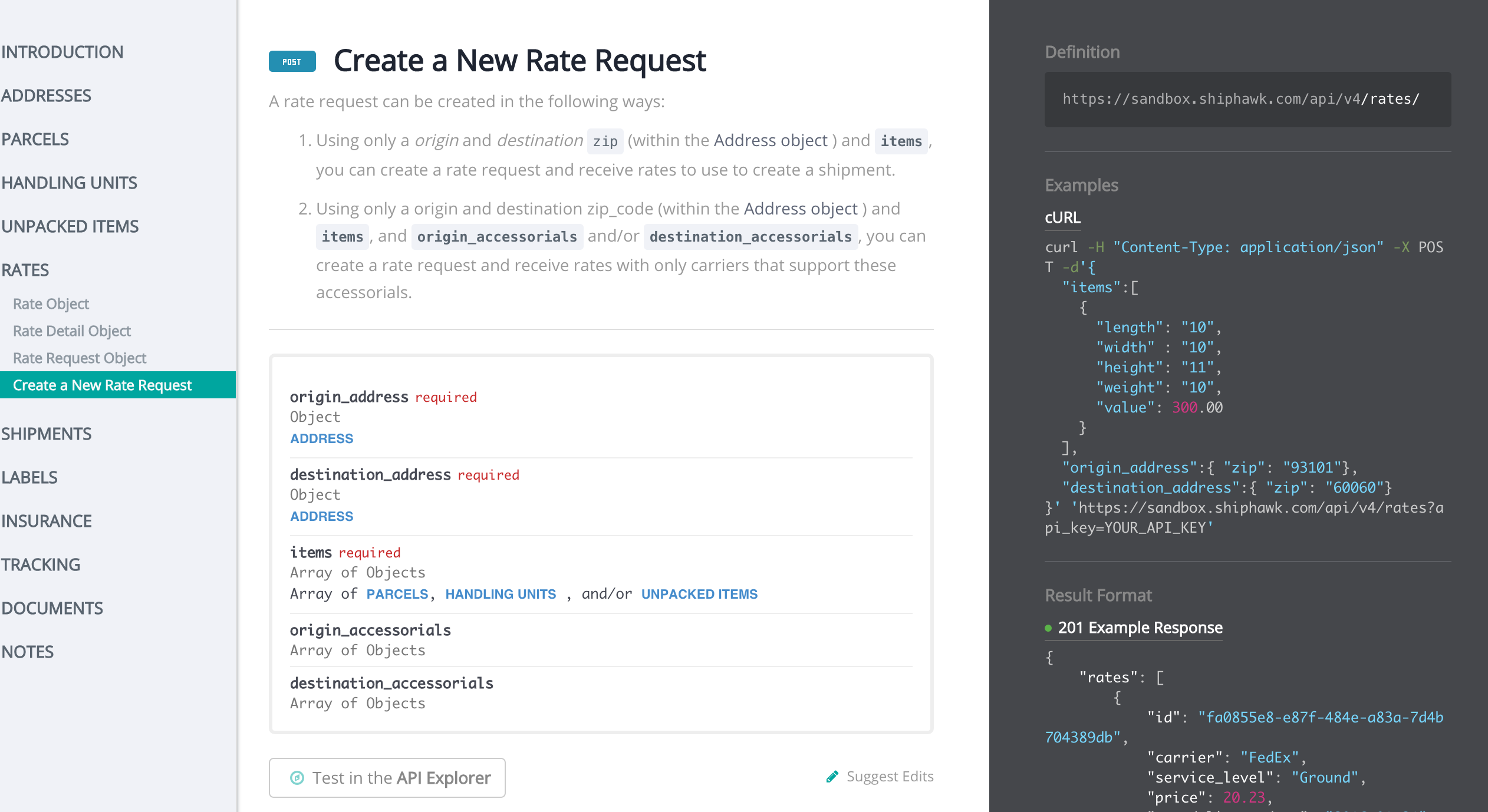Open the UNPACKED ITEMS link in items
Viewport: 1488px width, 812px height.
pos(699,594)
